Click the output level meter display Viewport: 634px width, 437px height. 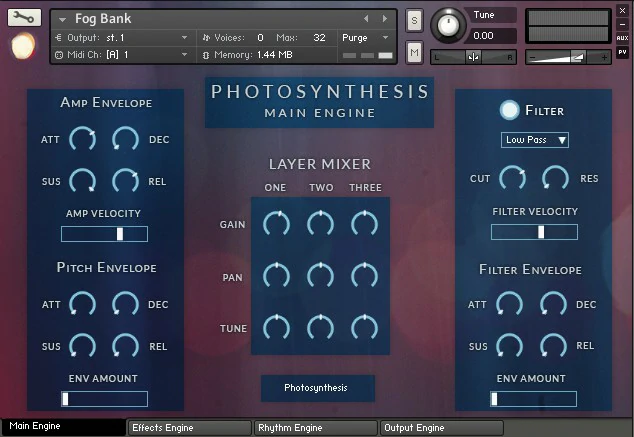(568, 26)
